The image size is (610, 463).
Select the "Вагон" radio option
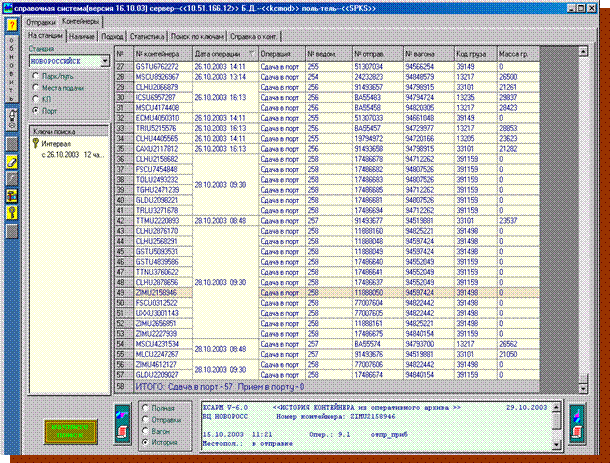pyautogui.click(x=145, y=431)
